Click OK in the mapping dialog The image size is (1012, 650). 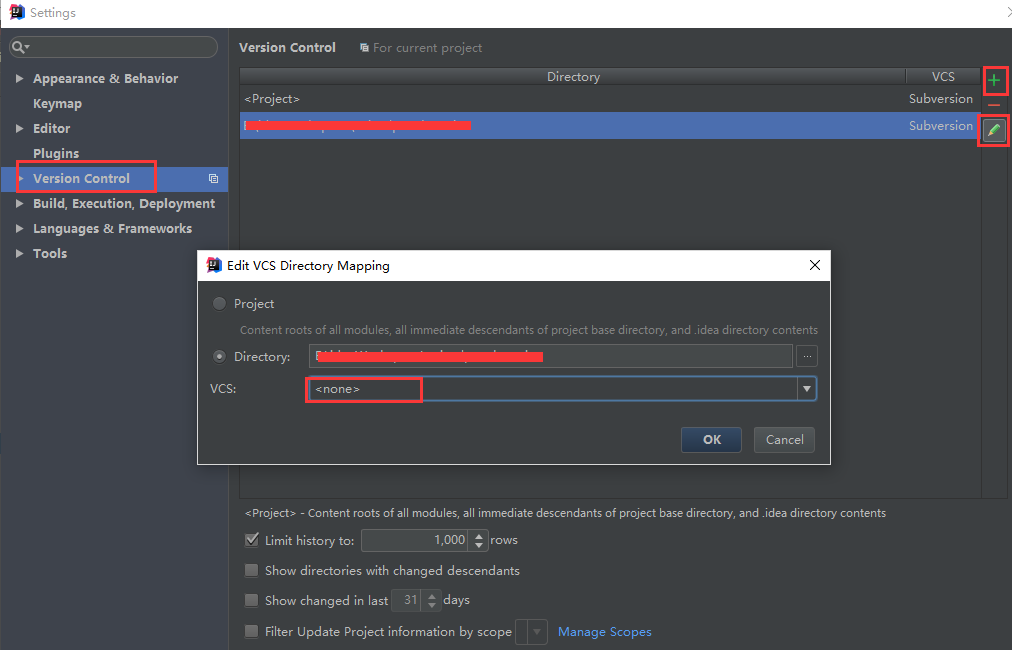click(711, 440)
